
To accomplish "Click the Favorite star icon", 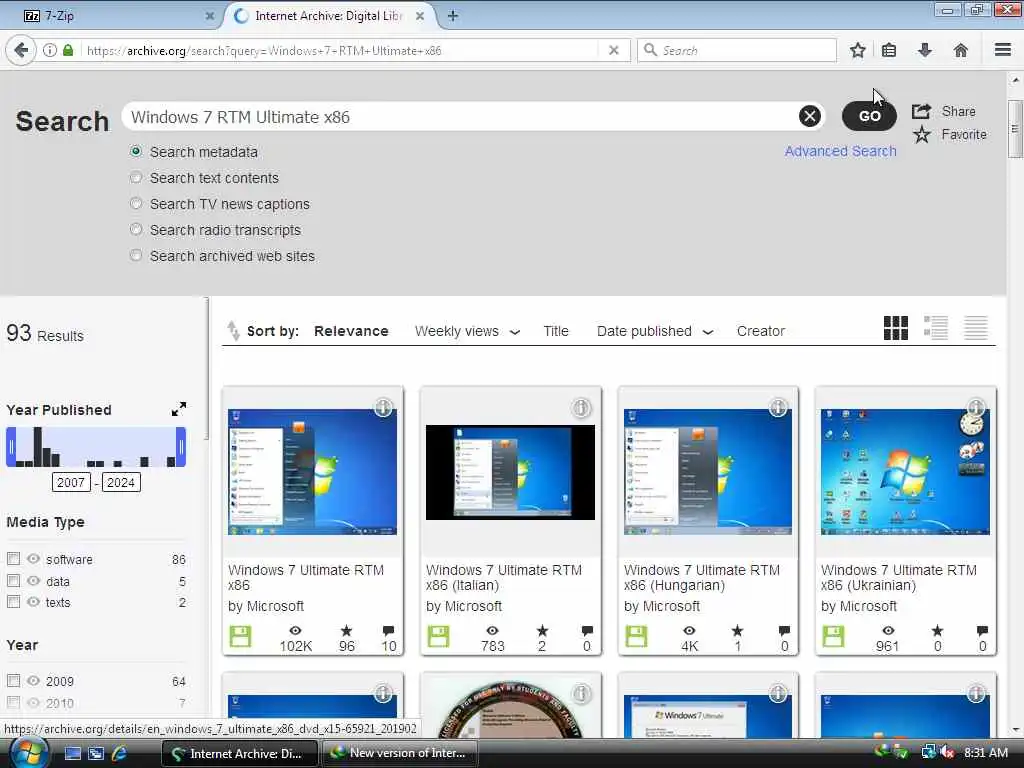I will click(921, 135).
